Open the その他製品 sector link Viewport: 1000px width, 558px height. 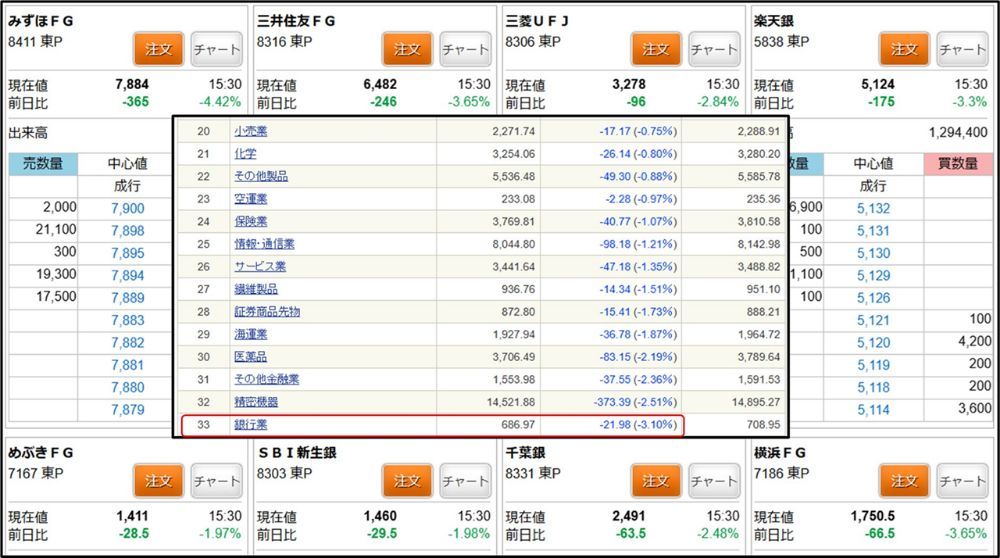pyautogui.click(x=261, y=176)
